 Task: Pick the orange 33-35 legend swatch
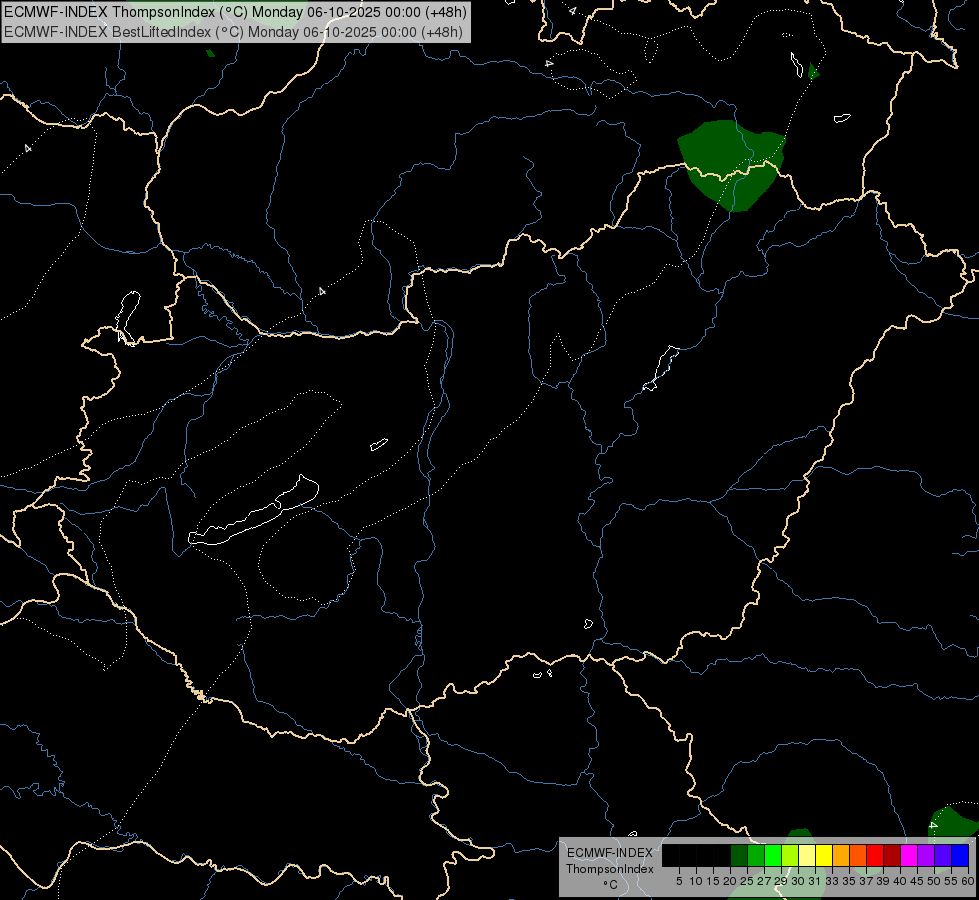(x=841, y=855)
